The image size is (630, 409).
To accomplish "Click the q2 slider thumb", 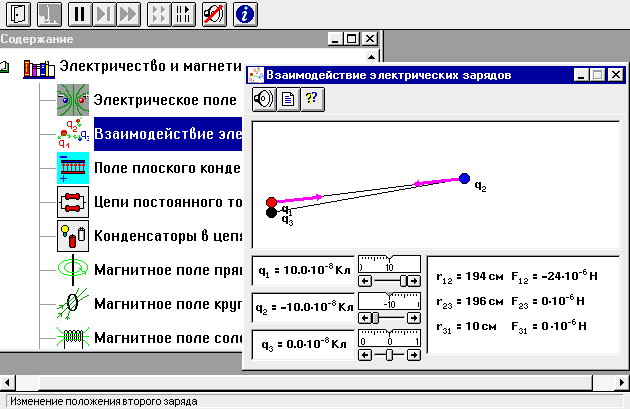I will tap(376, 318).
